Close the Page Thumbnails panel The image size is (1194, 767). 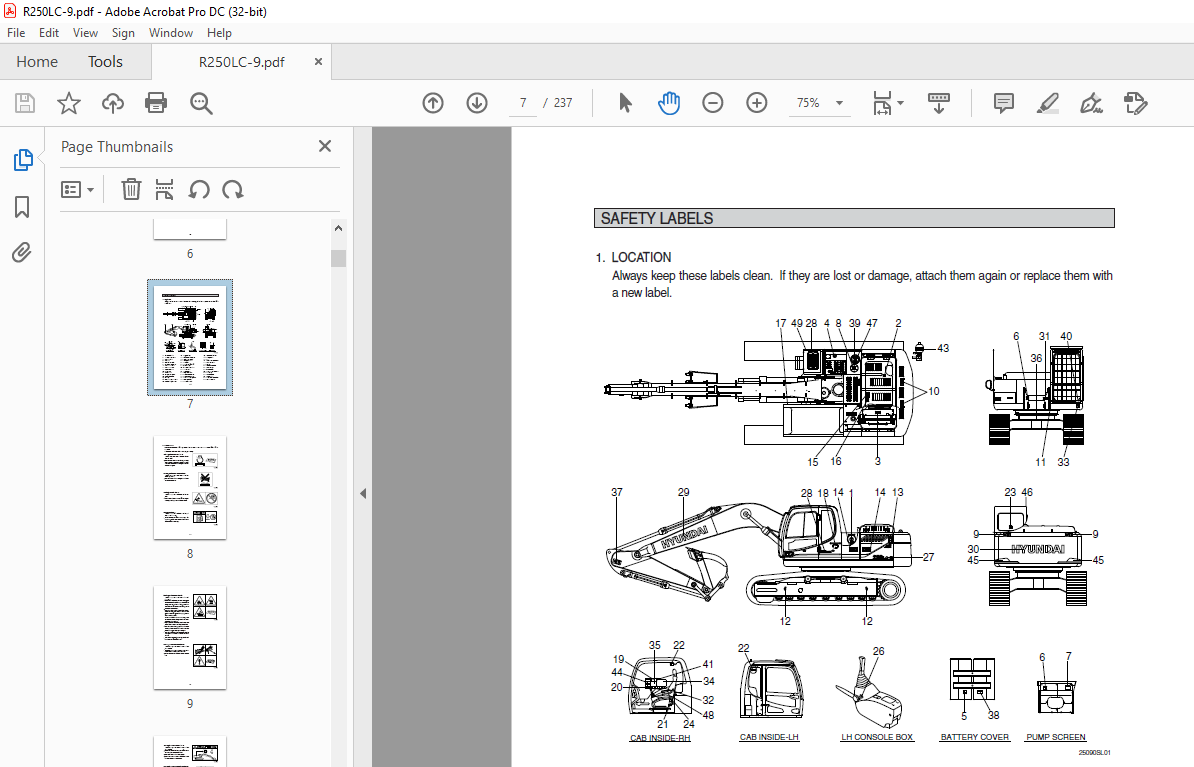(325, 146)
